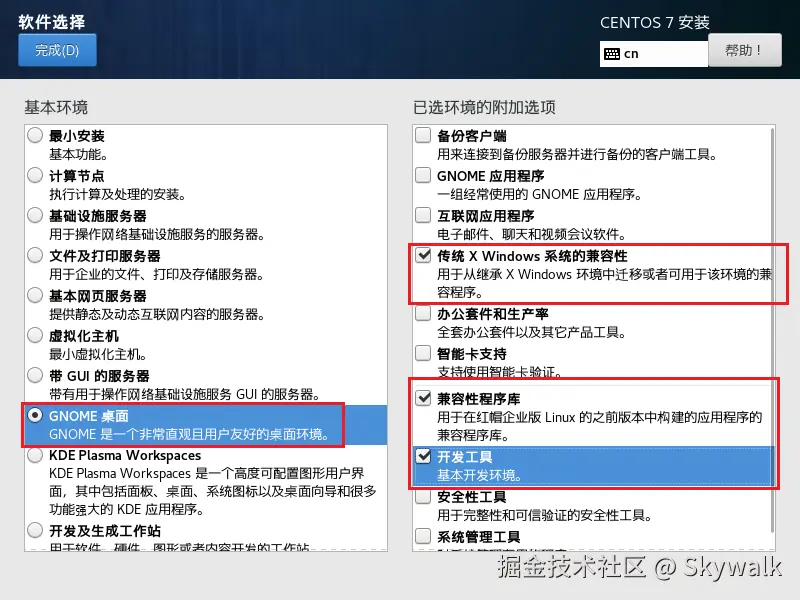Tick the GNOME 应用程序 checkbox
Screen dimensions: 800x600
(423, 175)
